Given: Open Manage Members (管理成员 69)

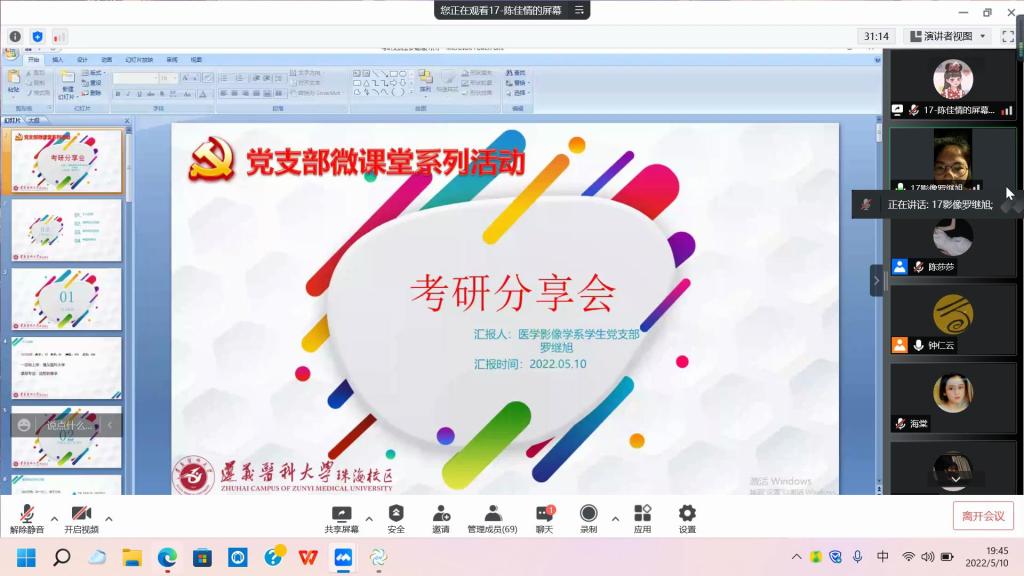Looking at the screenshot, I should [492, 519].
